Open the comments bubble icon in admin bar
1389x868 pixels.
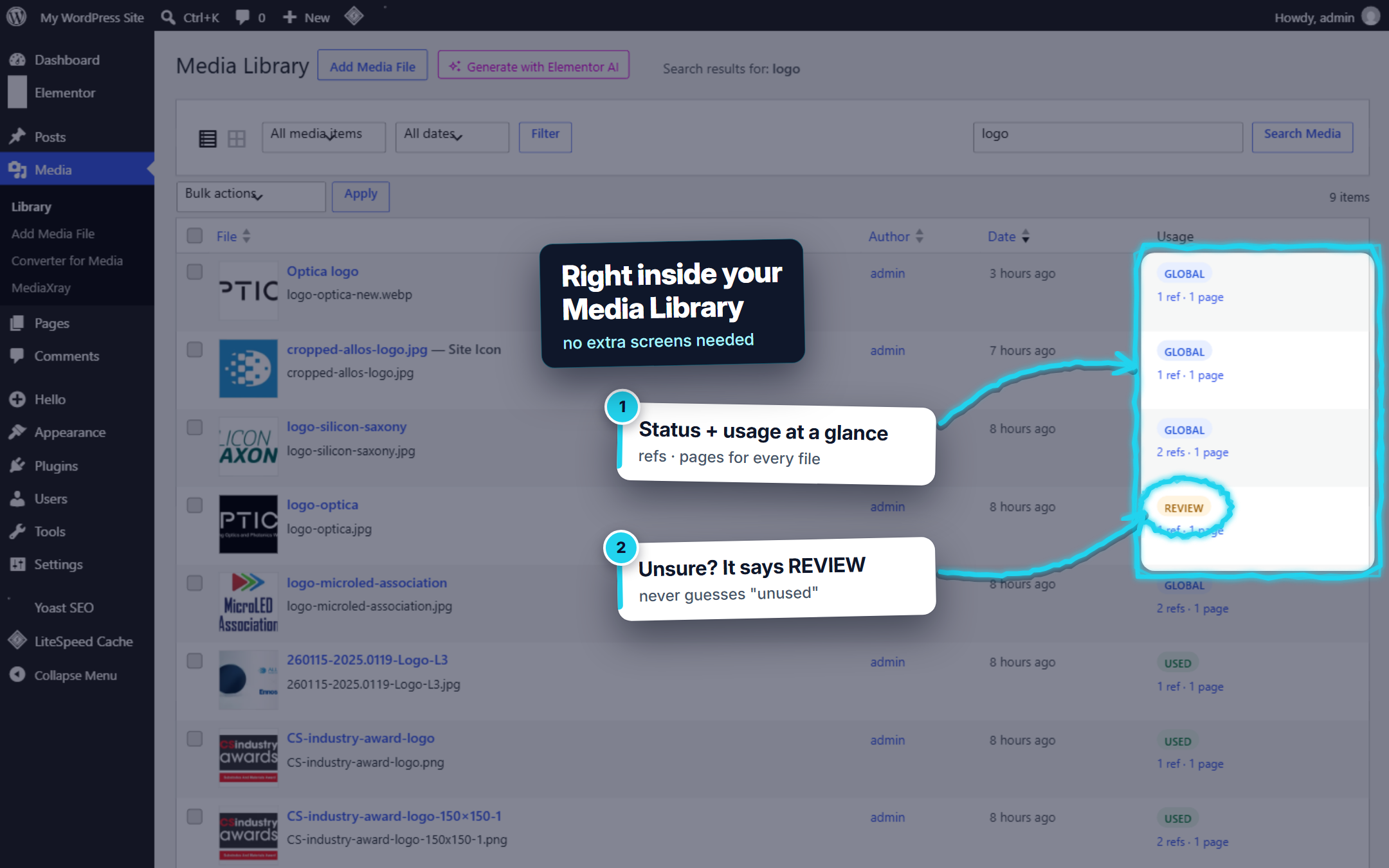coord(242,17)
